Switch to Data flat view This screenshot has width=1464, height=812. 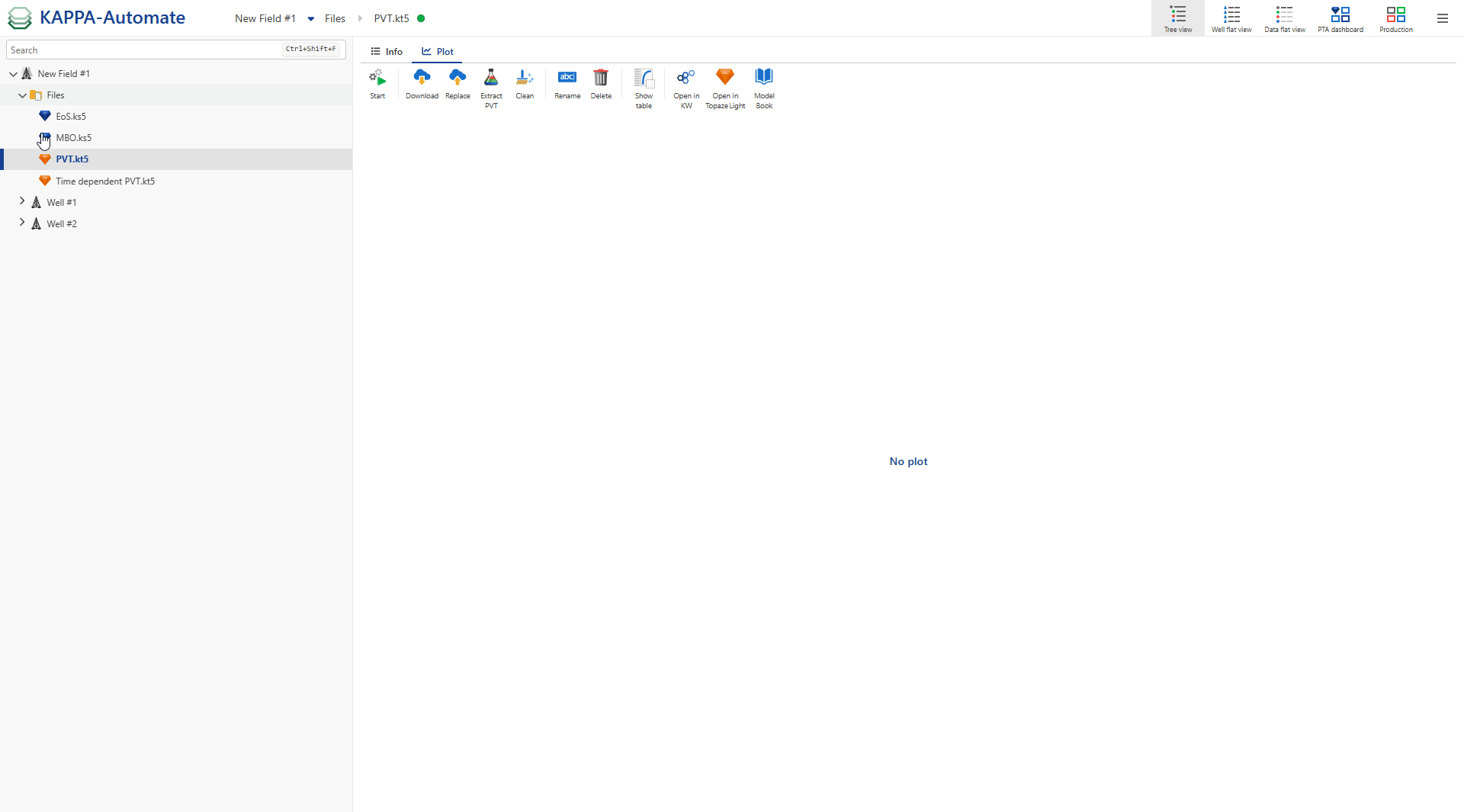pyautogui.click(x=1285, y=19)
